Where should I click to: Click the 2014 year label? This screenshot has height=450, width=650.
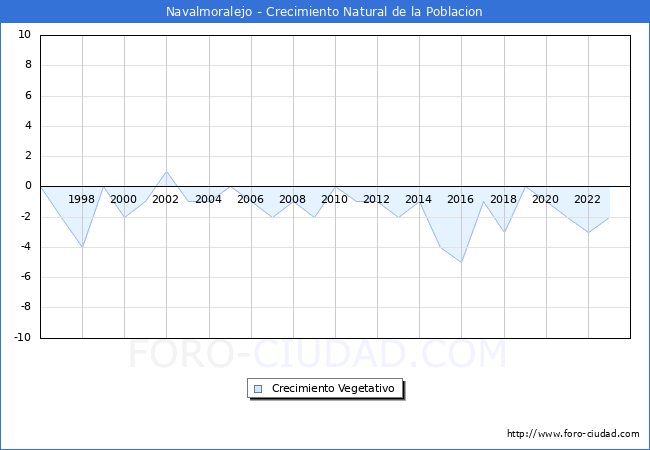tap(418, 199)
